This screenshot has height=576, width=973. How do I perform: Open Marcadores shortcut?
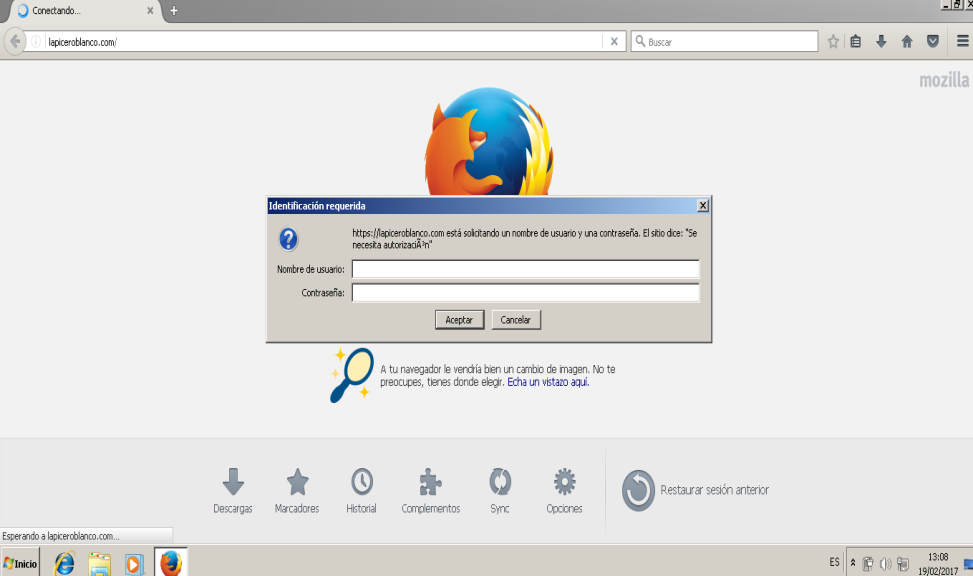[297, 490]
